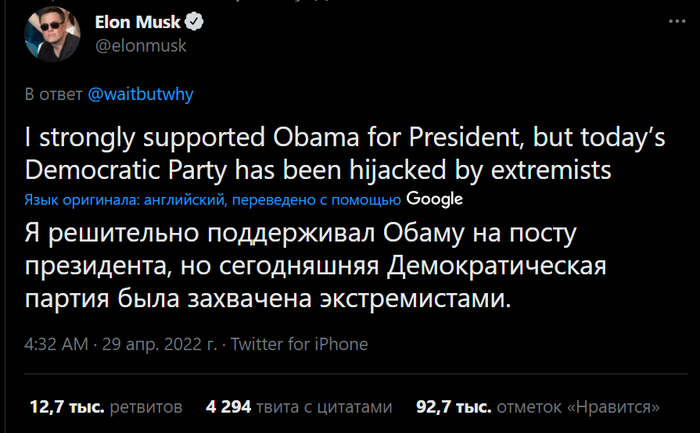Click the word "ретвитов"
Viewport: 700px width, 433px height.
click(x=146, y=407)
